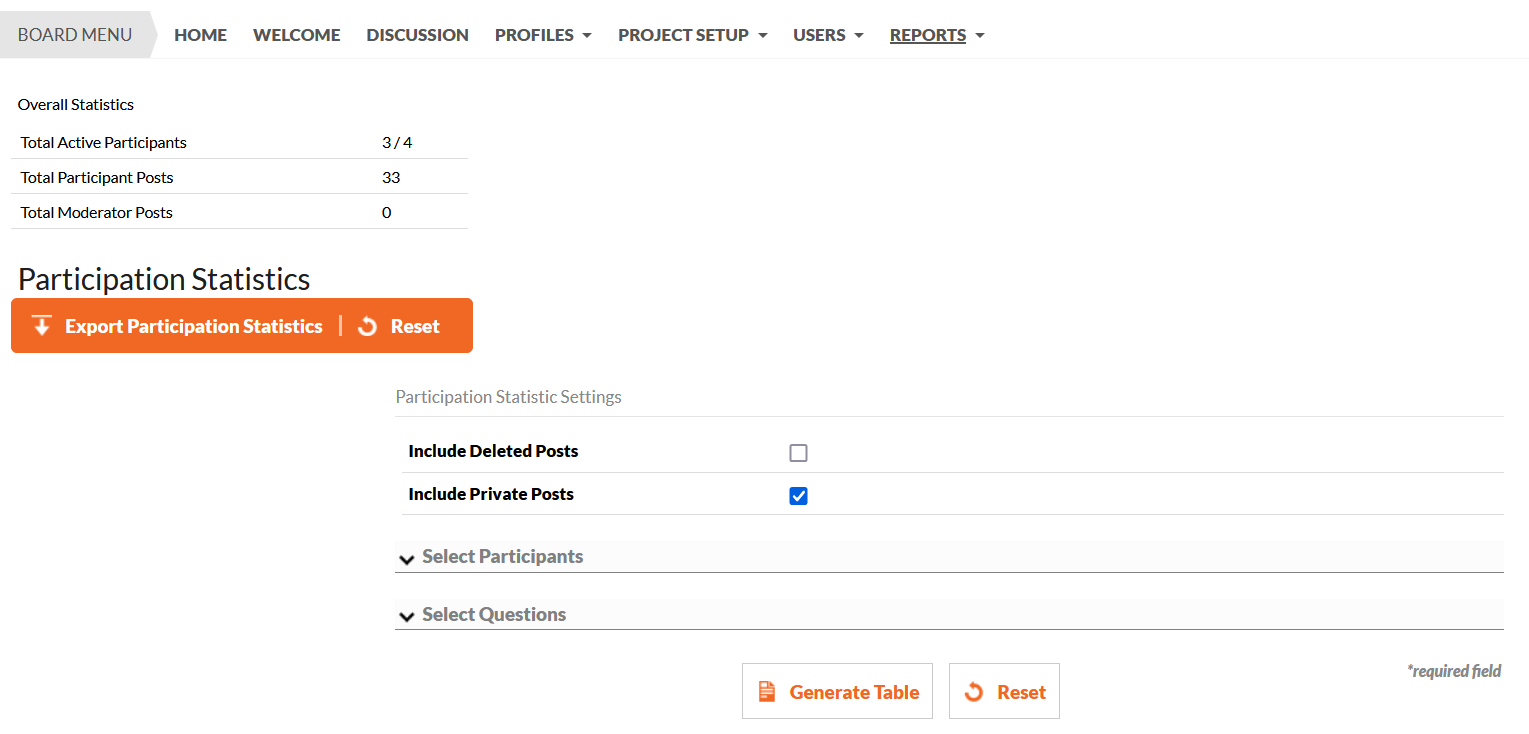The width and height of the screenshot is (1529, 734).
Task: Expand the Select Questions section
Action: (949, 615)
